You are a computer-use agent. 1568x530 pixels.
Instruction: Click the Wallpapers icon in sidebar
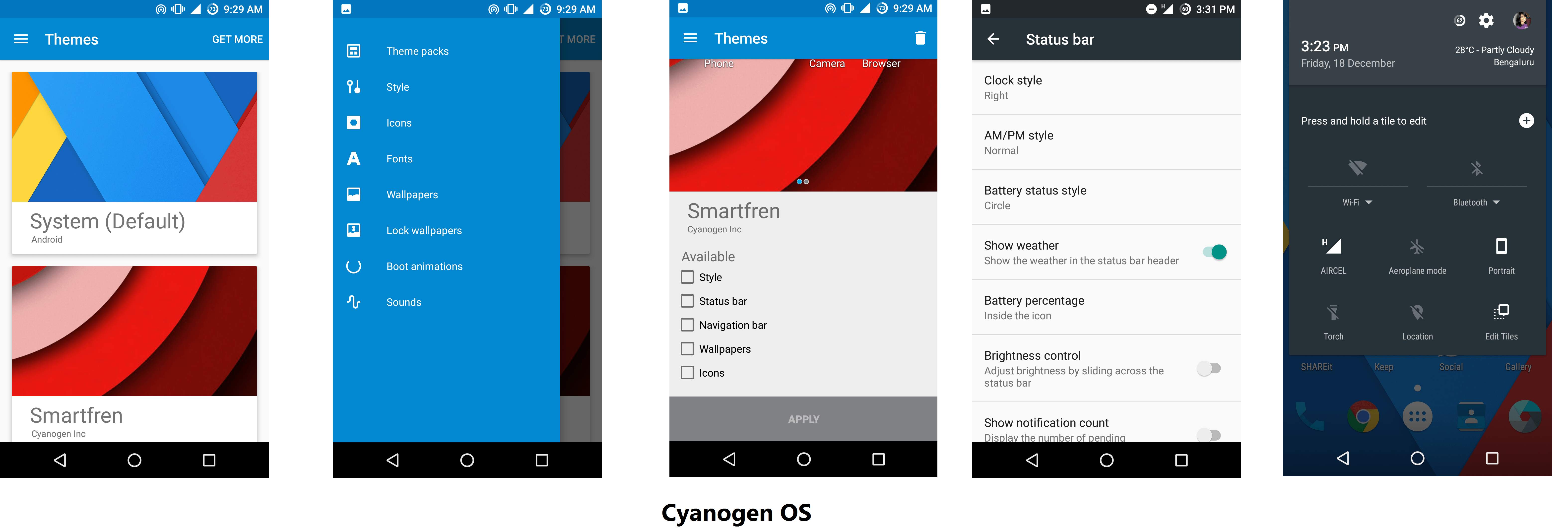pyautogui.click(x=356, y=194)
